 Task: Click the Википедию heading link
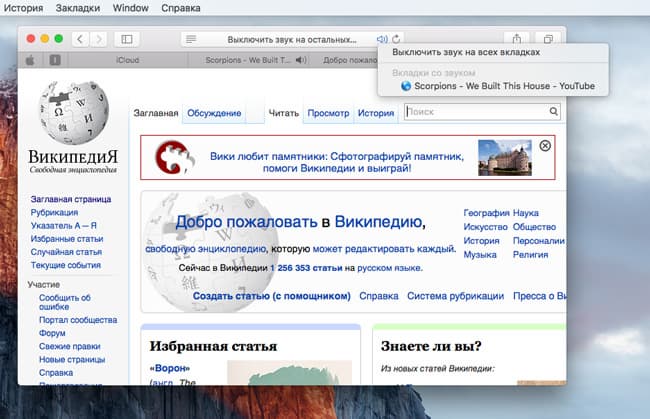378,222
